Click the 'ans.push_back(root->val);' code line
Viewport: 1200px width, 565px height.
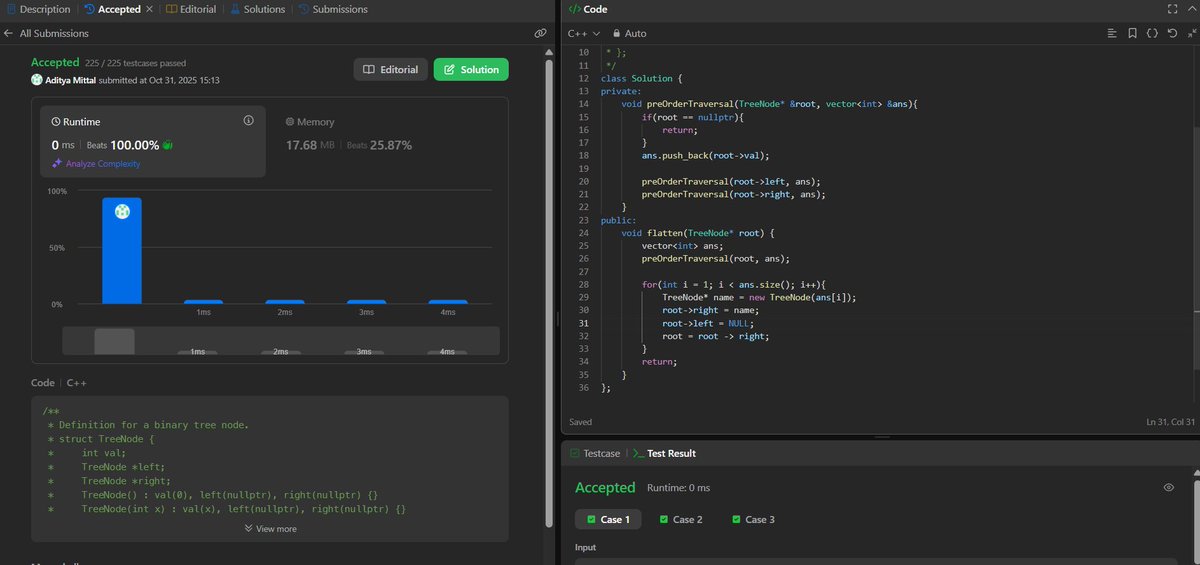(706, 155)
